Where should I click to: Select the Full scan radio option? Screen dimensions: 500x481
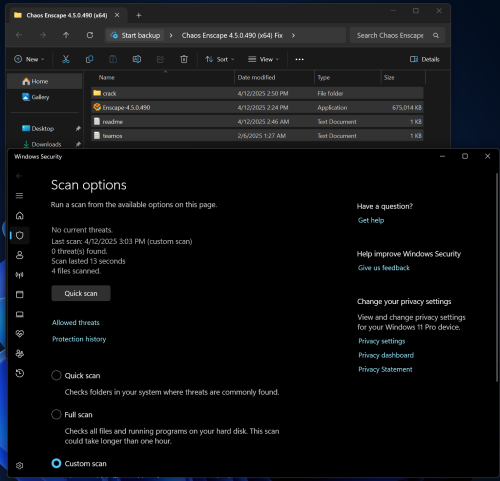(x=56, y=414)
